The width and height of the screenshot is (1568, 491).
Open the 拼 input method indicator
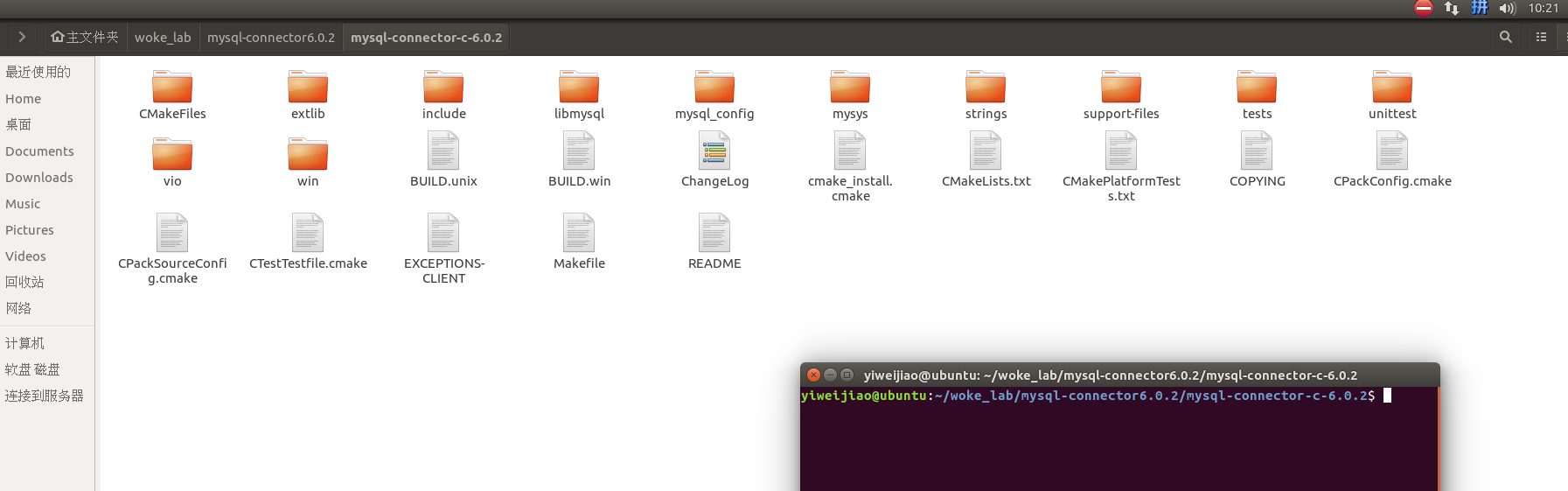pos(1479,8)
